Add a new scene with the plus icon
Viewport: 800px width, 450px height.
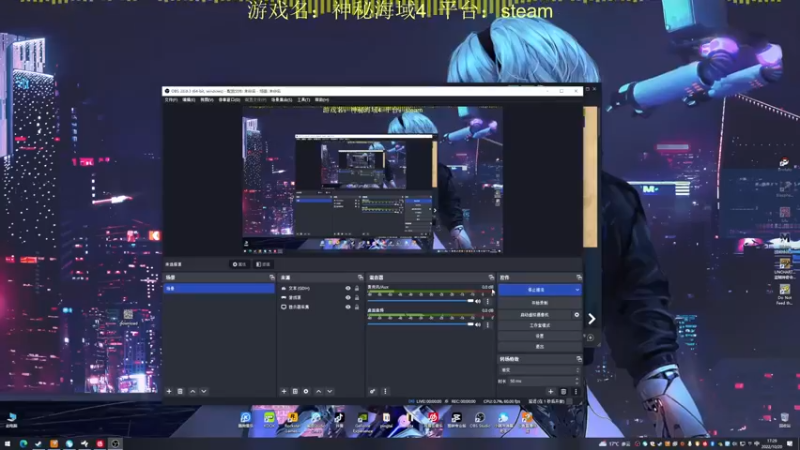point(169,391)
